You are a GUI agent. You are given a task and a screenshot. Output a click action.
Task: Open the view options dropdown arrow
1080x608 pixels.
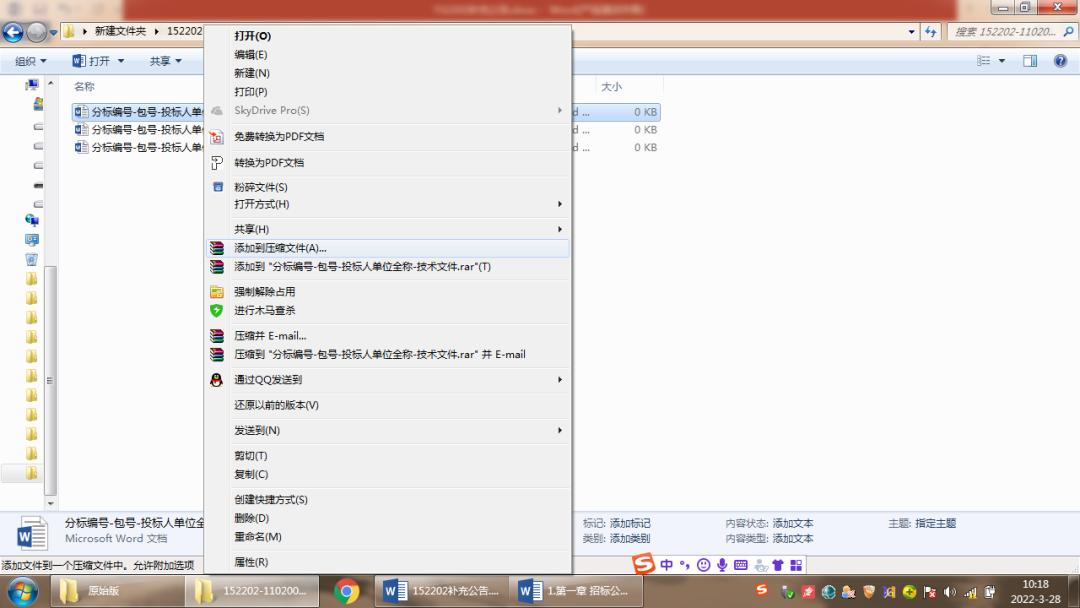[1002, 61]
